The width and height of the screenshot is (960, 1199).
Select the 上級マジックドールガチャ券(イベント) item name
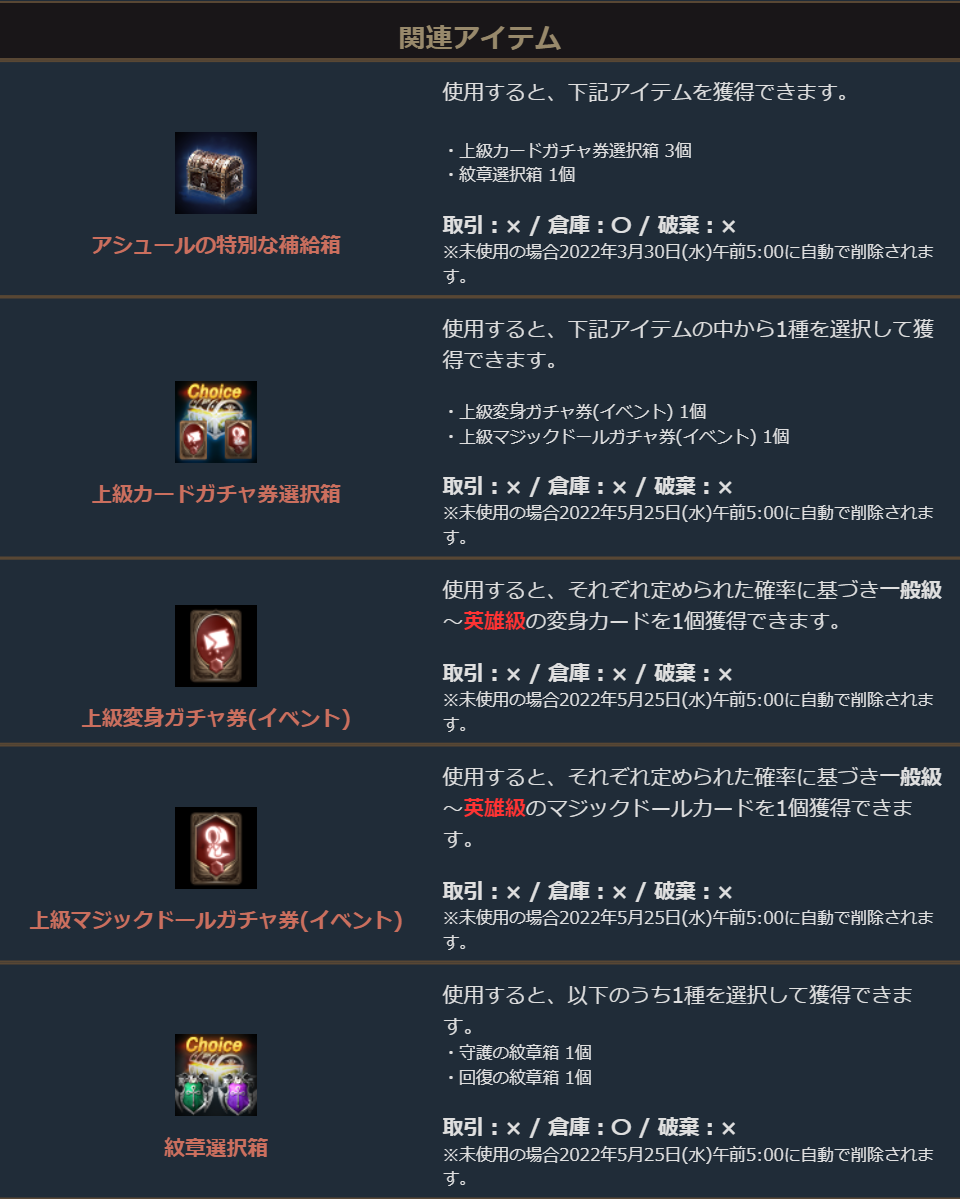[216, 920]
